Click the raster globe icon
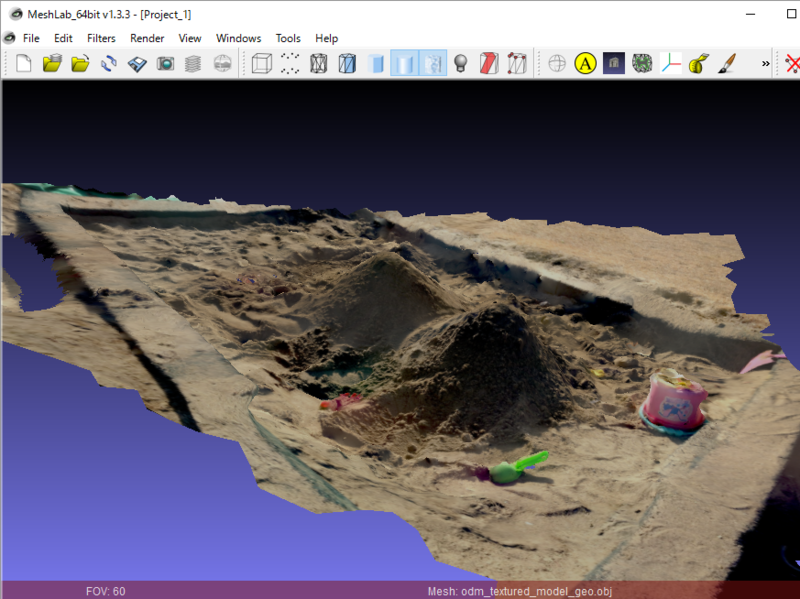Image resolution: width=800 pixels, height=599 pixels. (222, 64)
